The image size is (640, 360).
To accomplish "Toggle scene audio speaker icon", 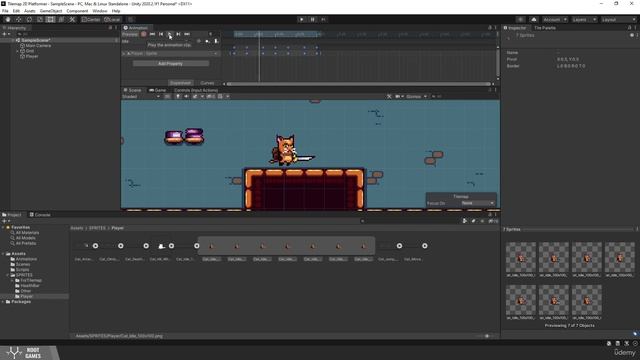I will tap(186, 97).
